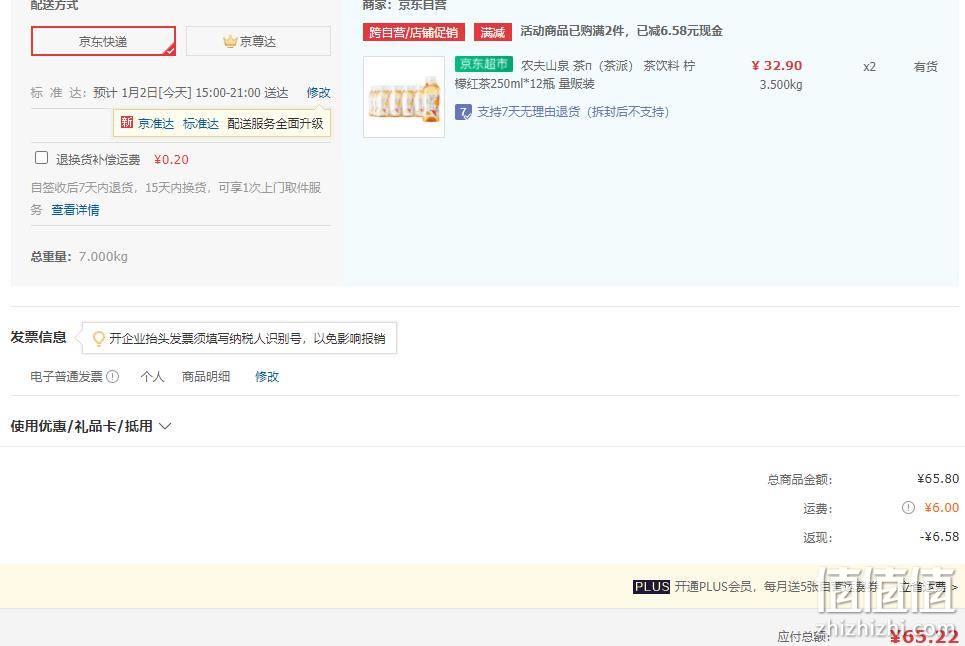
Task: Select the 京东快递 delivery option
Action: [103, 41]
